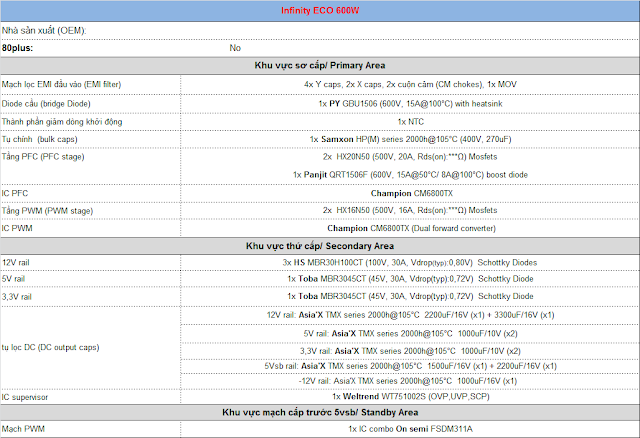Select the 'Tụ chính (bulk caps)' label
640x438 pixels.
40,139
